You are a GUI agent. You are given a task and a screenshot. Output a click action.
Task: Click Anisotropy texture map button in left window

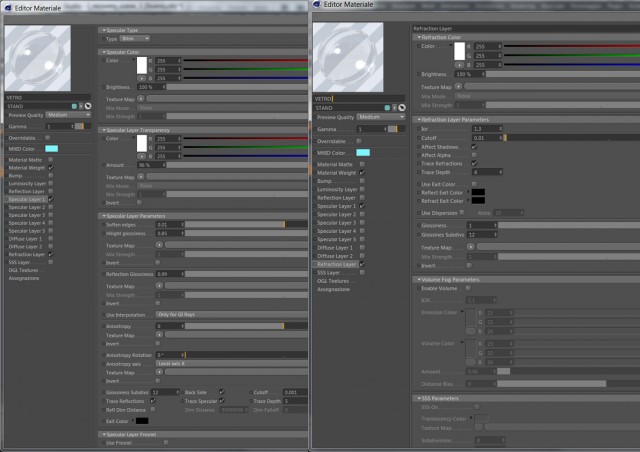click(159, 335)
